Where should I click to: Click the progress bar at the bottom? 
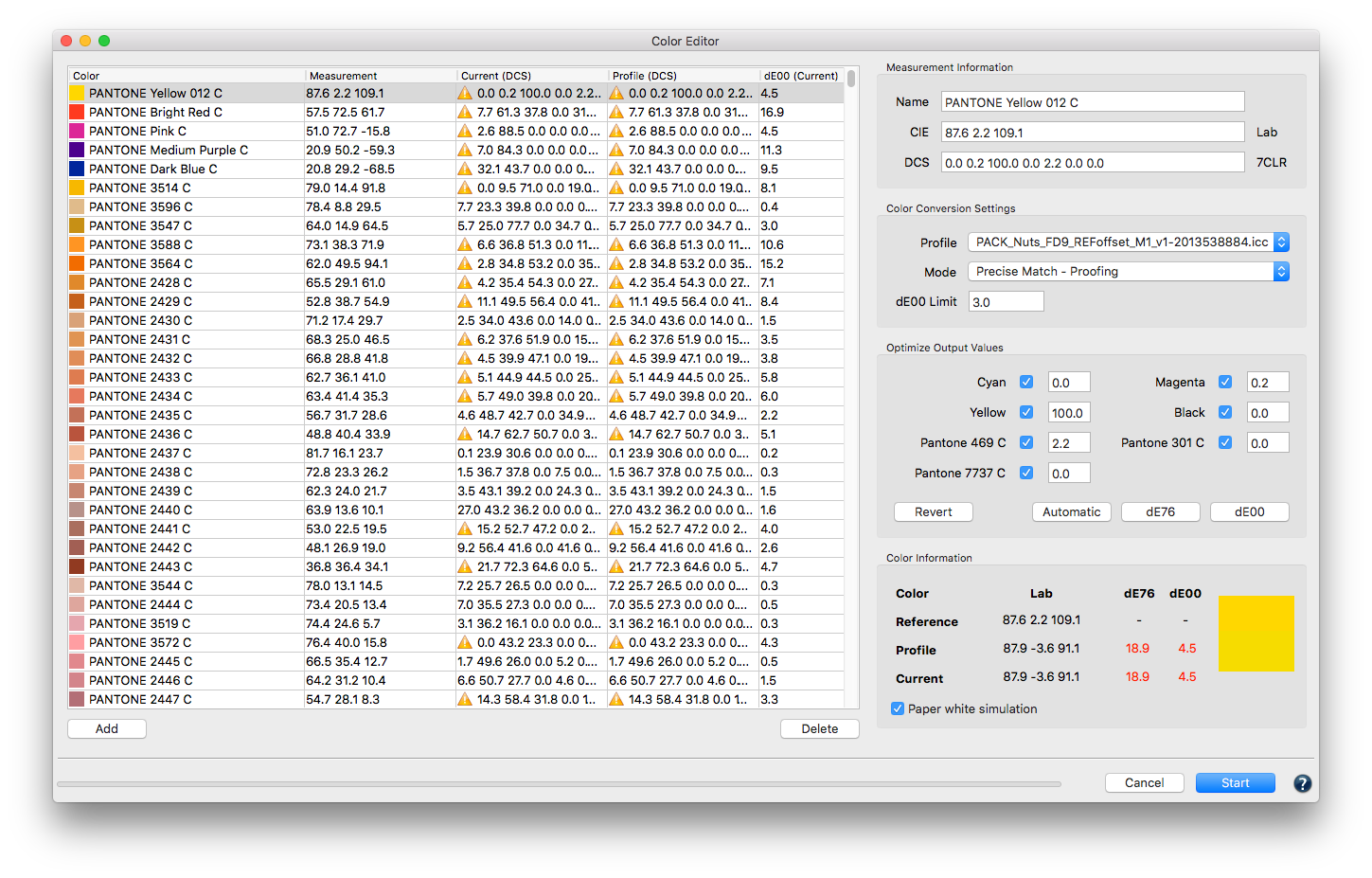pyautogui.click(x=559, y=784)
